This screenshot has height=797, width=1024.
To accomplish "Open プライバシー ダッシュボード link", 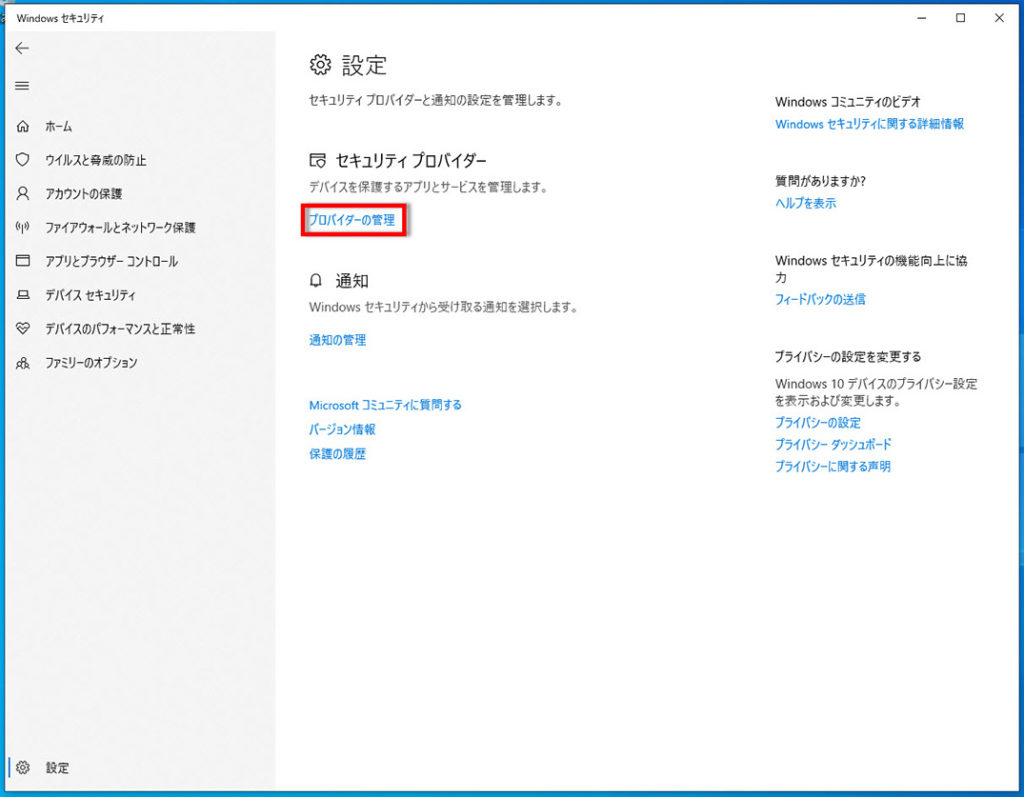I will click(x=833, y=444).
